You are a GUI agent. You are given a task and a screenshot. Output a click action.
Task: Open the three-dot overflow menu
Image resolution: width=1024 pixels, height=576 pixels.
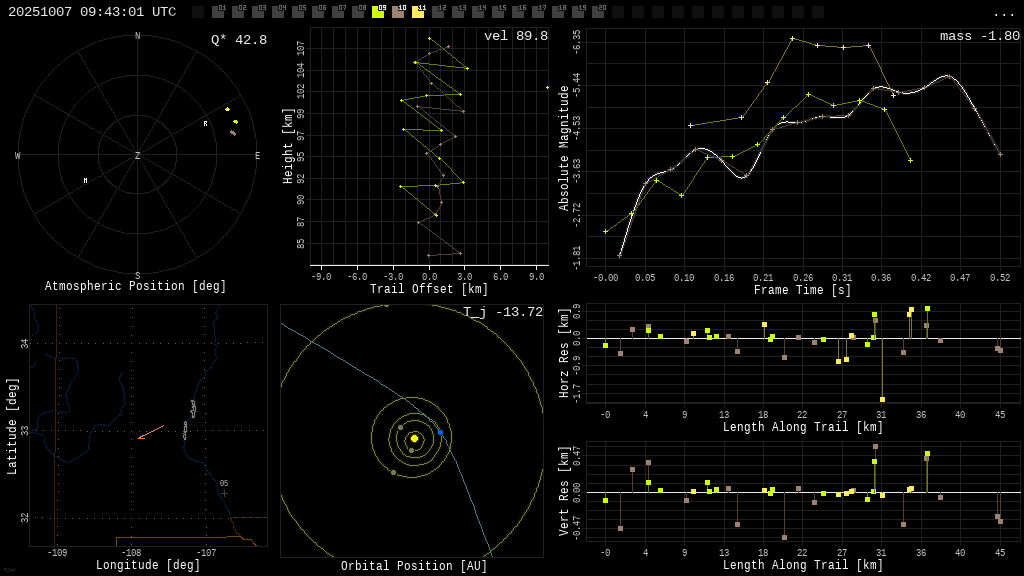pyautogui.click(x=1003, y=13)
